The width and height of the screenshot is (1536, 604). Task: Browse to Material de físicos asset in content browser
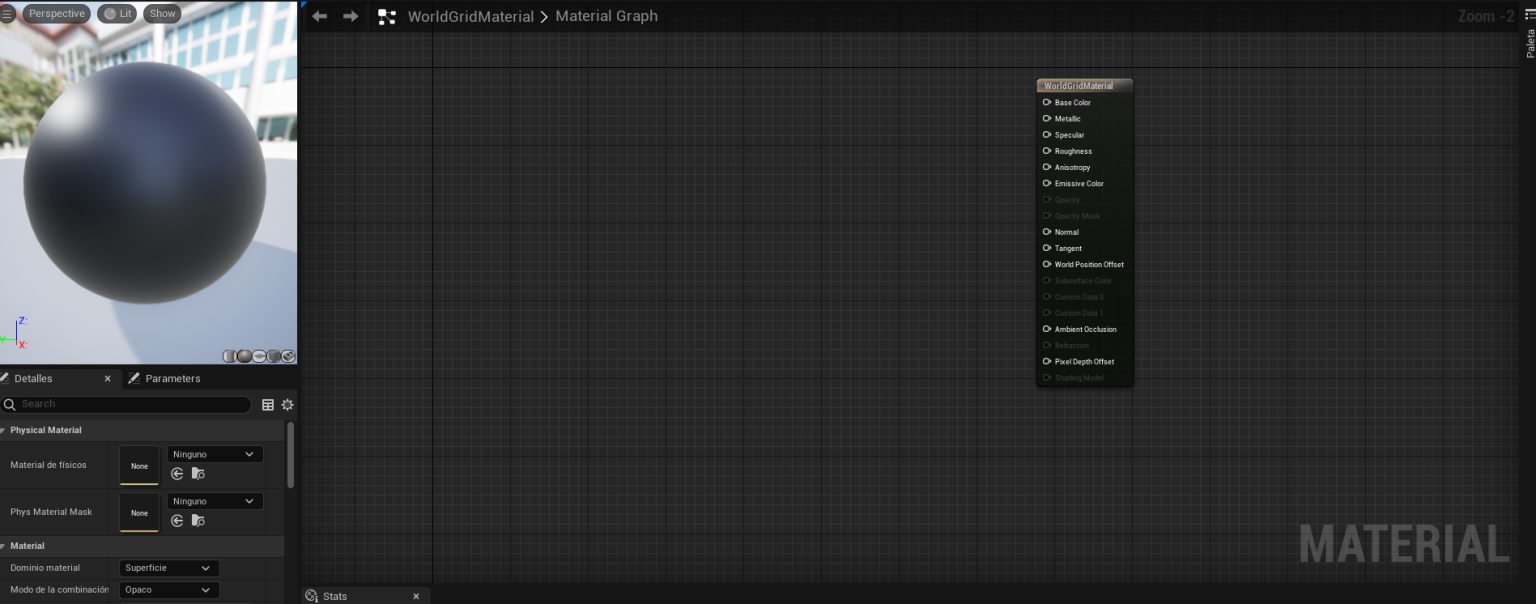[x=198, y=474]
